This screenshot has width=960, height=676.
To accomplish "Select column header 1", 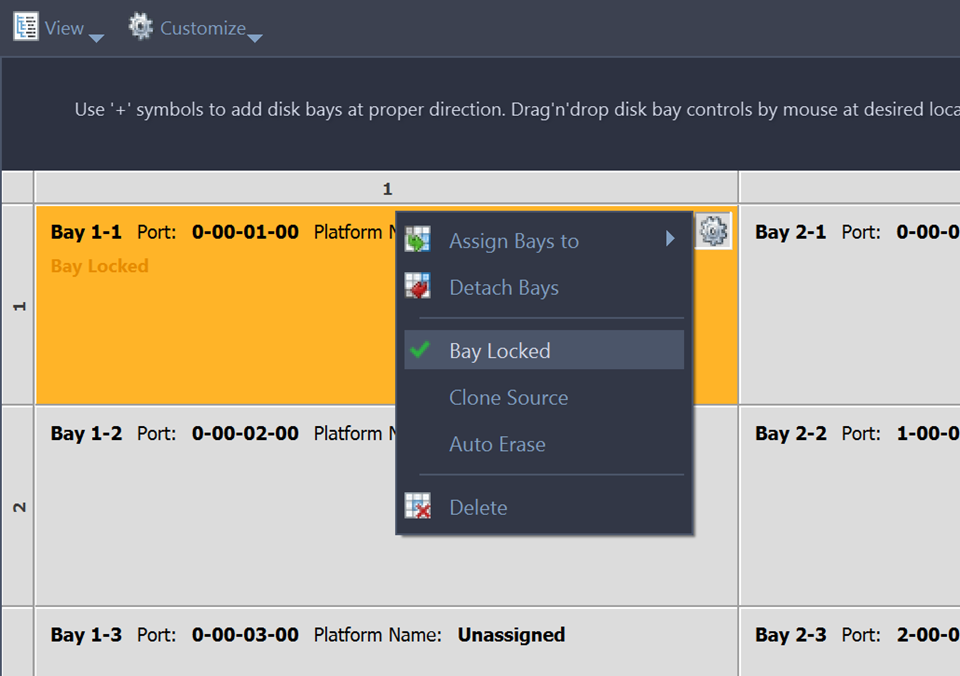I will (x=387, y=188).
